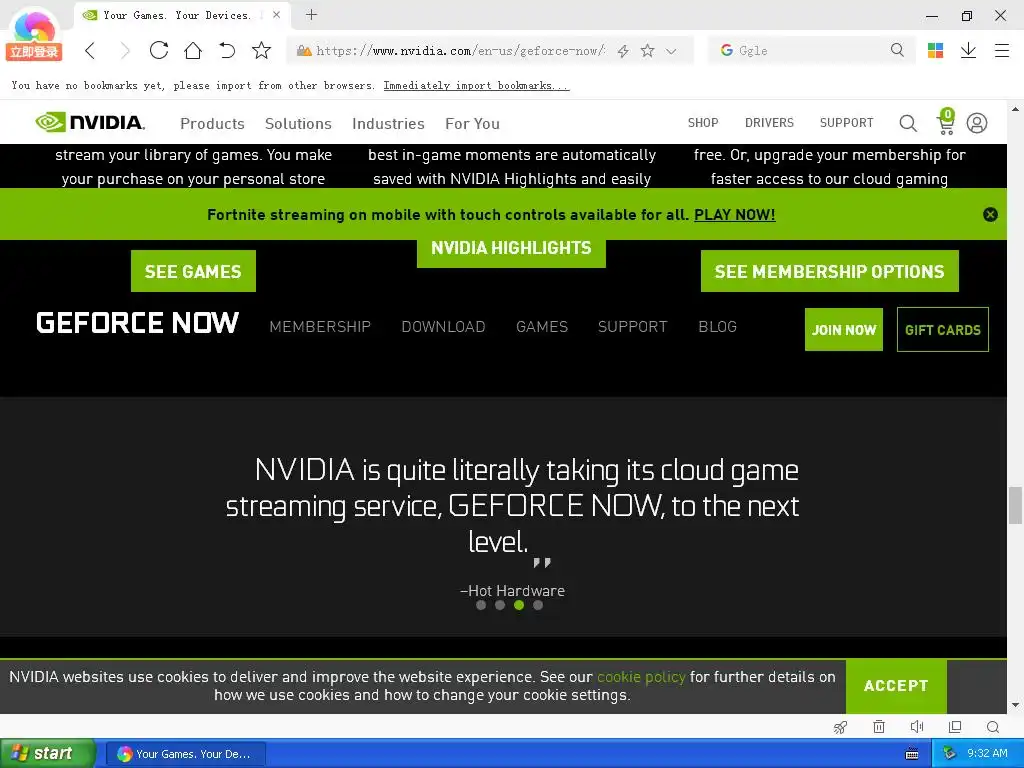Click the zoom magnifier icon in status bar
1024x768 pixels.
click(x=993, y=727)
